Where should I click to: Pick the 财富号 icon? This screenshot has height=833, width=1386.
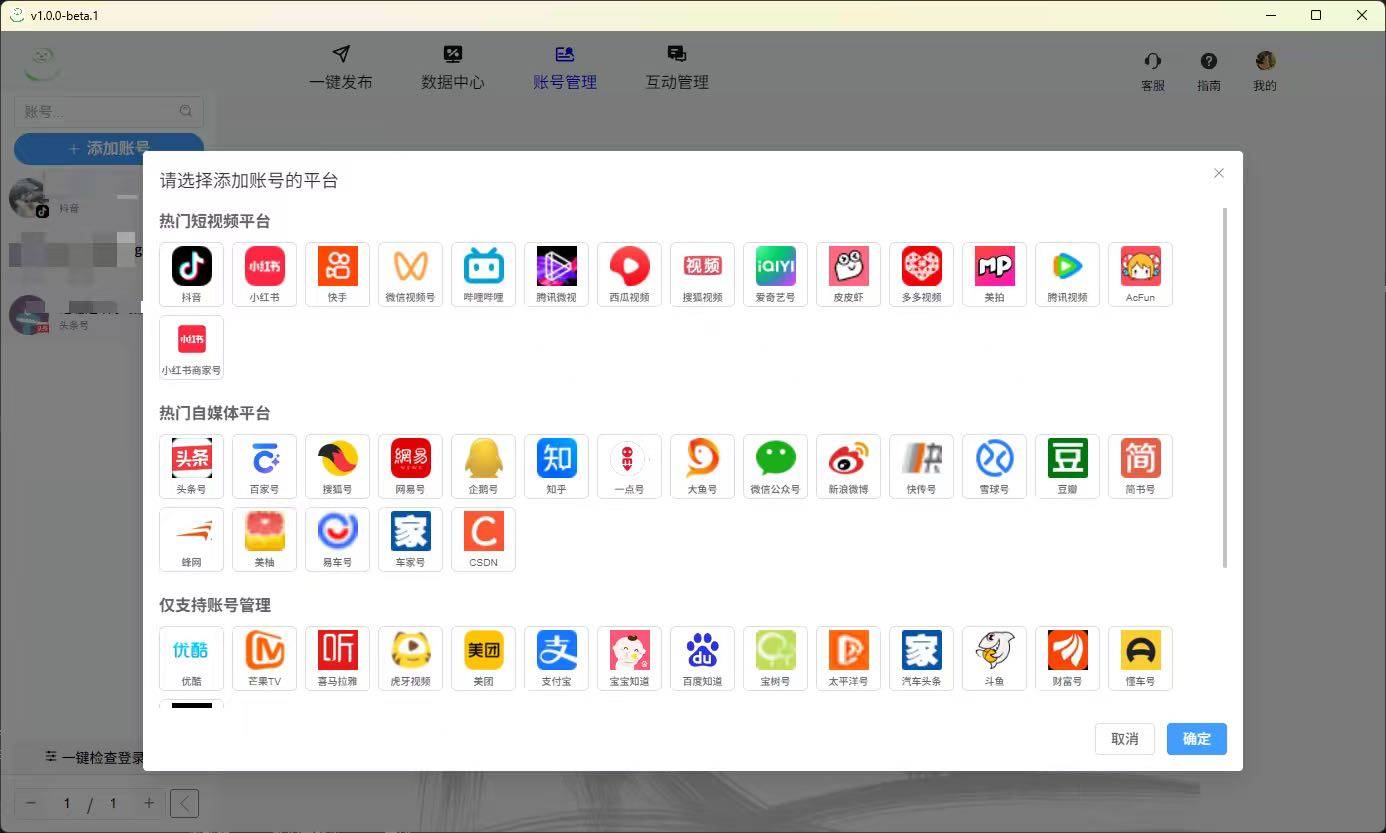coord(1067,658)
